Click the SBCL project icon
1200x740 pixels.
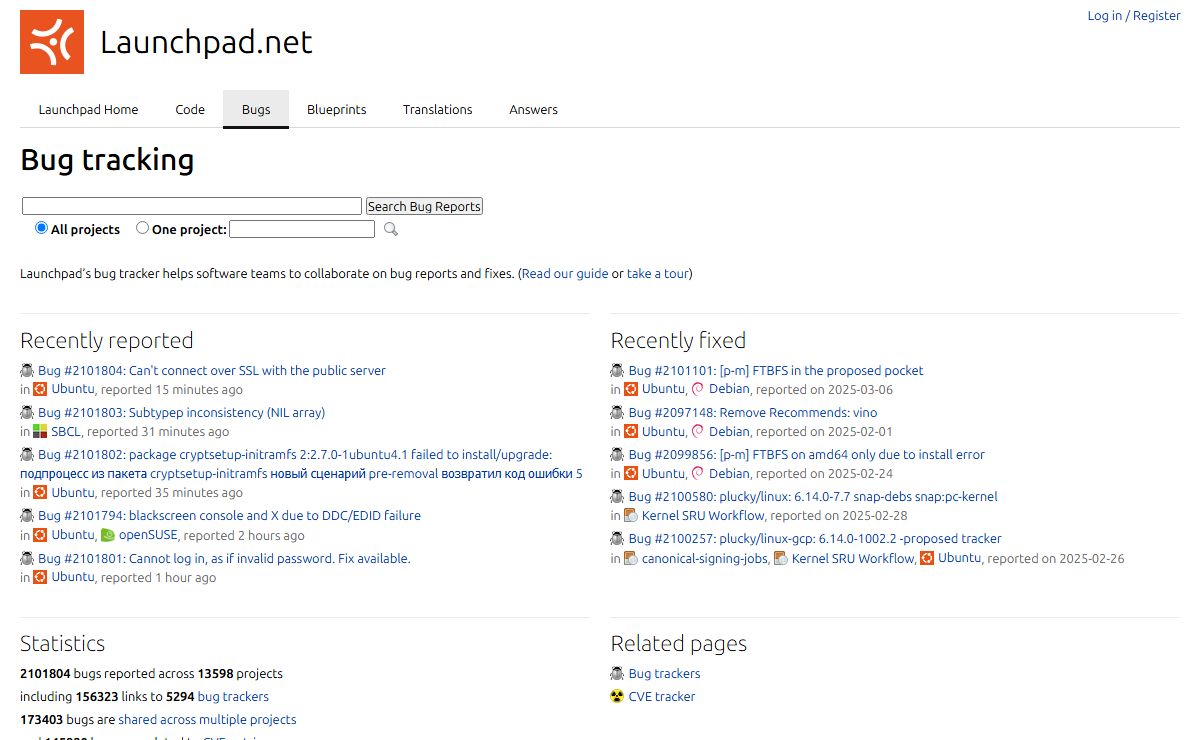[x=40, y=432]
